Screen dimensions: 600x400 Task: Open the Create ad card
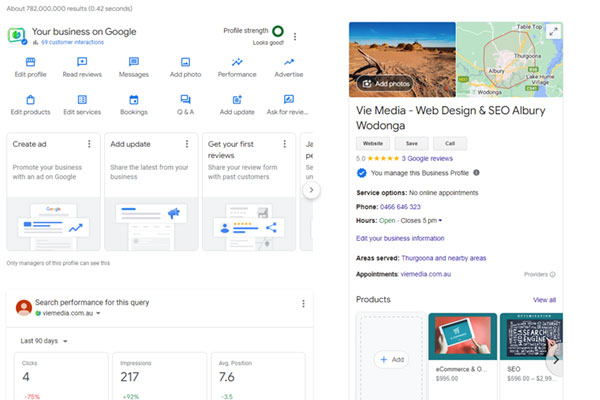(x=53, y=192)
